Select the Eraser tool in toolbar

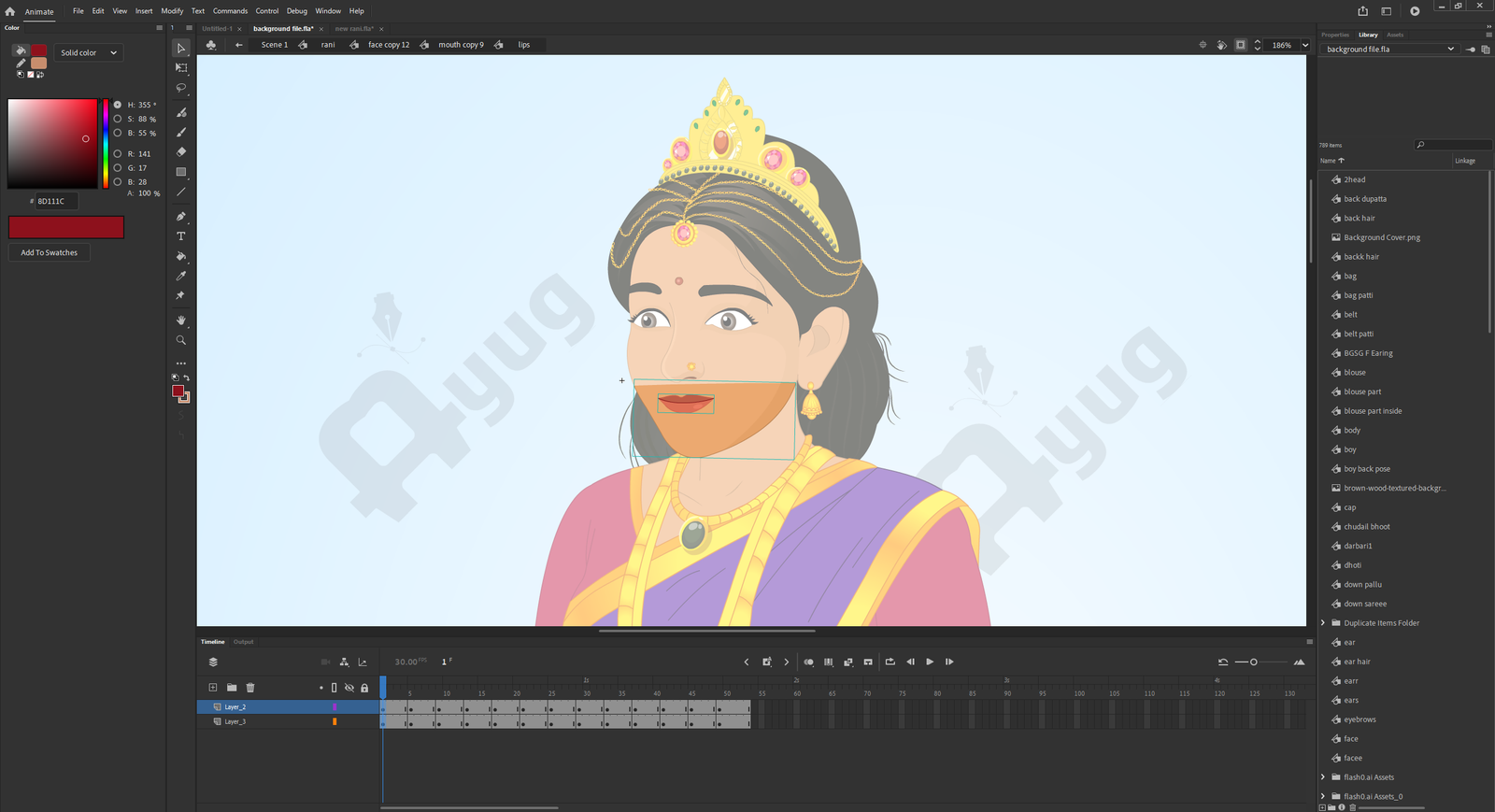(181, 151)
